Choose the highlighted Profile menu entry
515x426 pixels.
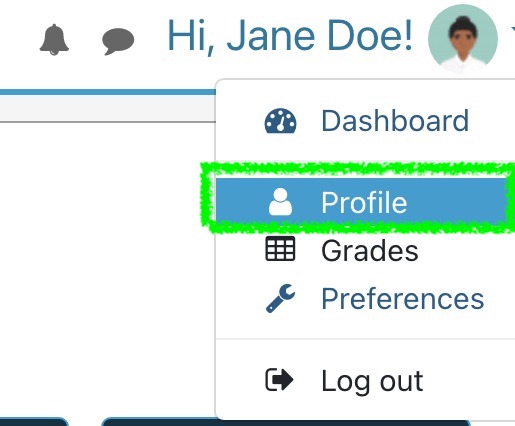pos(365,200)
